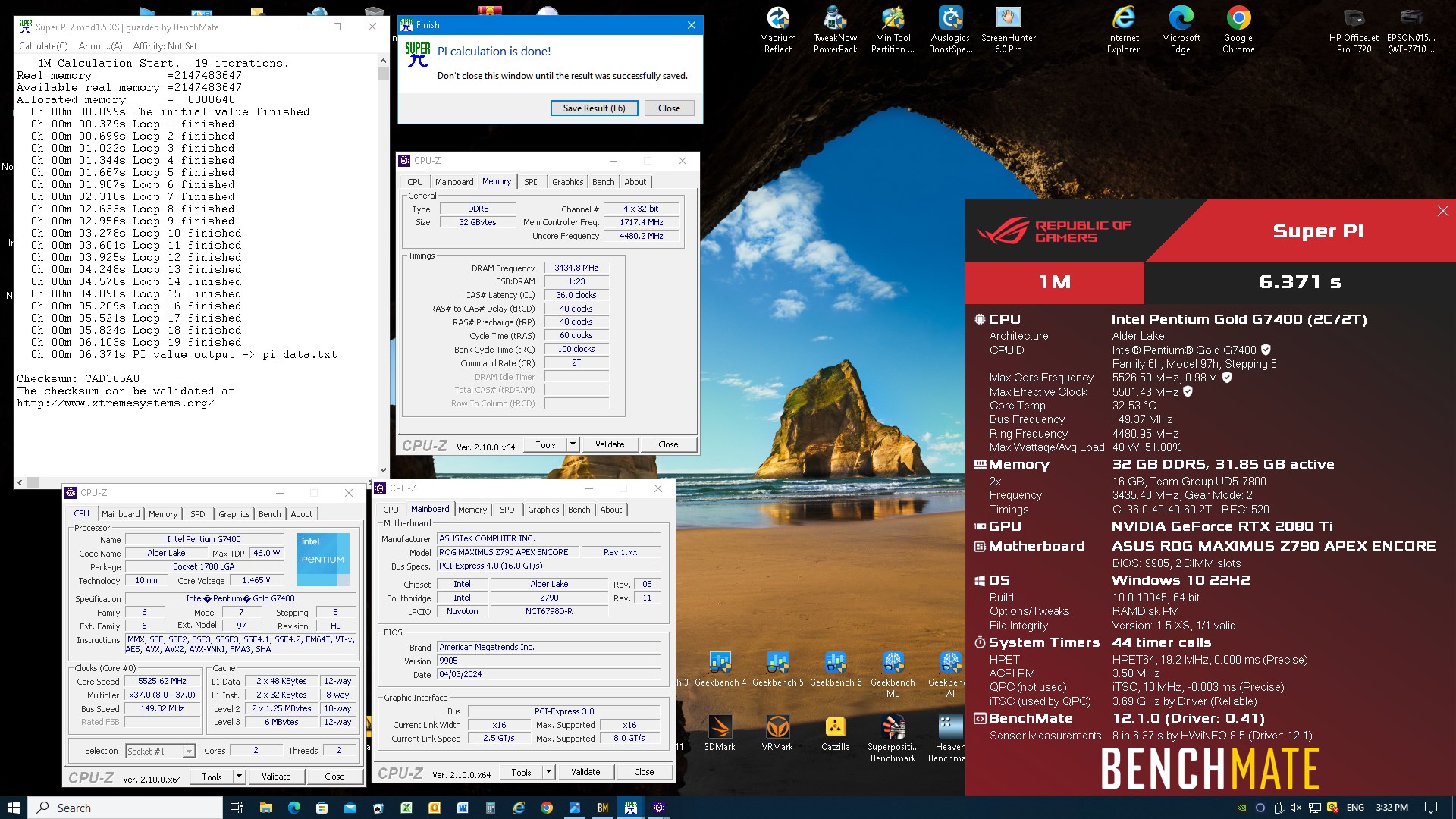Open NVIDIA tray icon
This screenshot has height=819, width=1456.
point(1242,808)
